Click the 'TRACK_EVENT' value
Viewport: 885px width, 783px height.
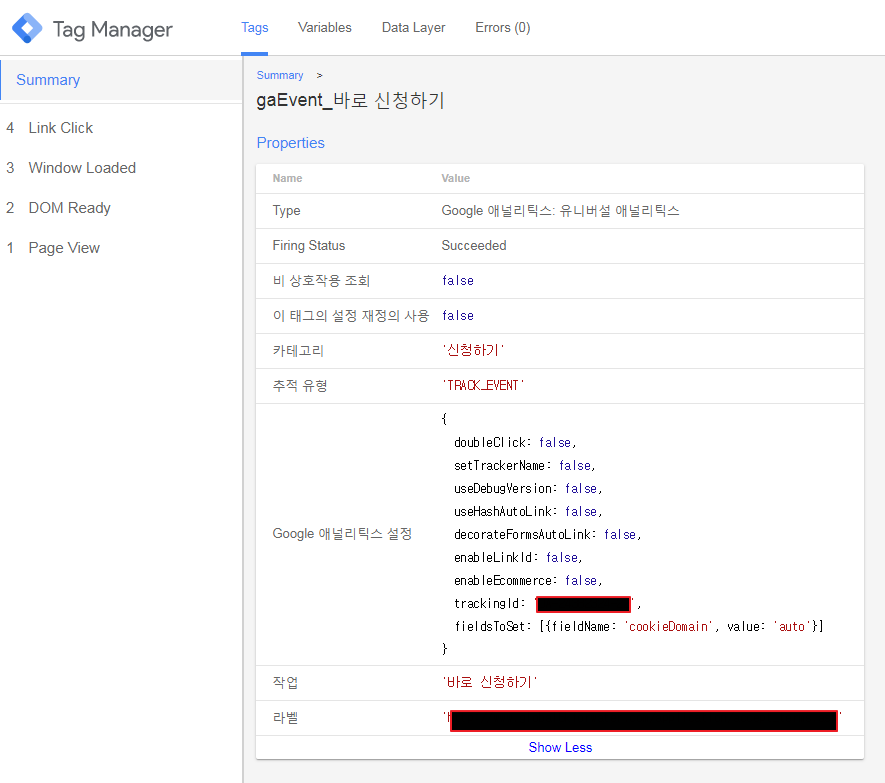click(x=483, y=386)
